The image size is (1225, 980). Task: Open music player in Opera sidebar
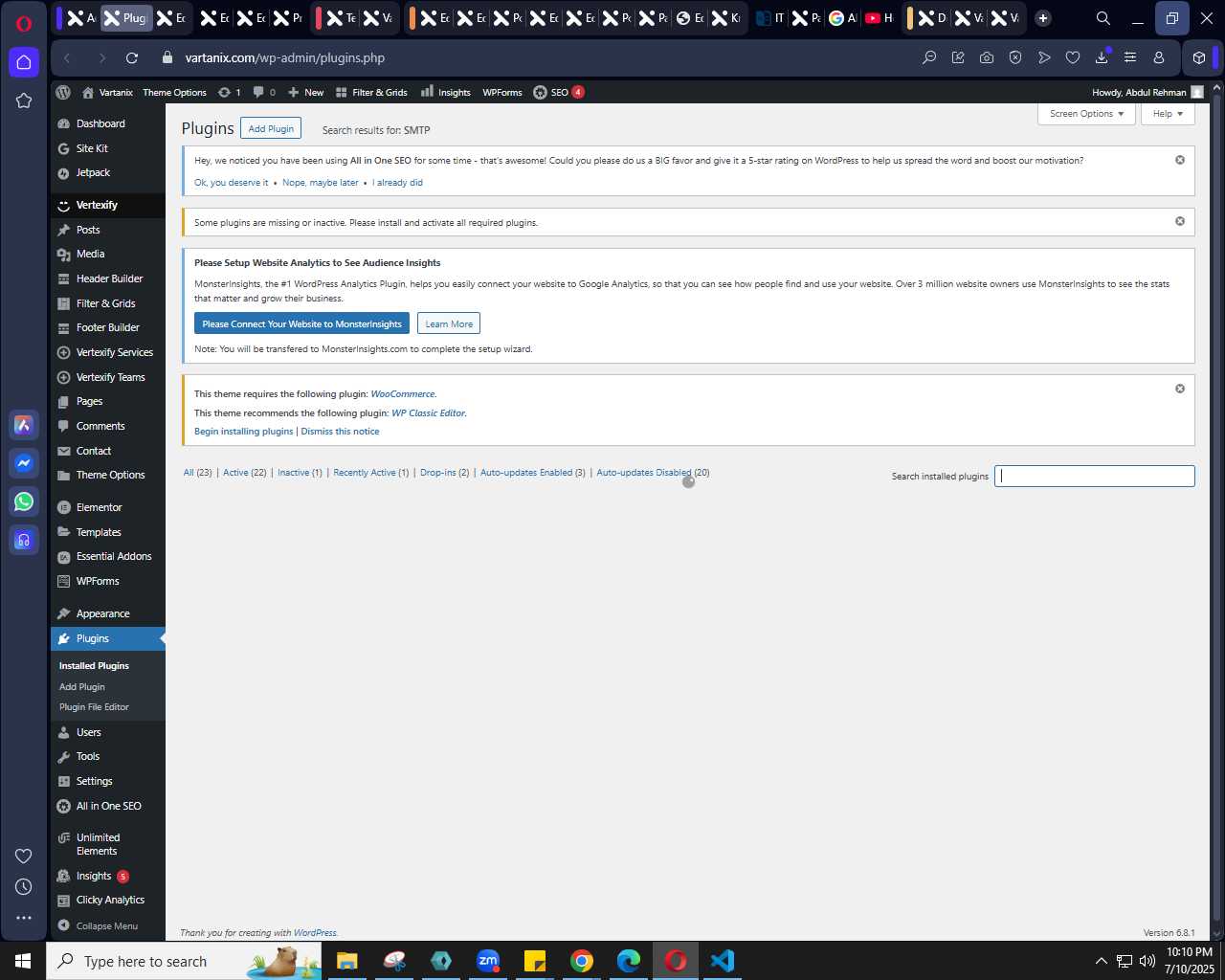click(x=24, y=540)
